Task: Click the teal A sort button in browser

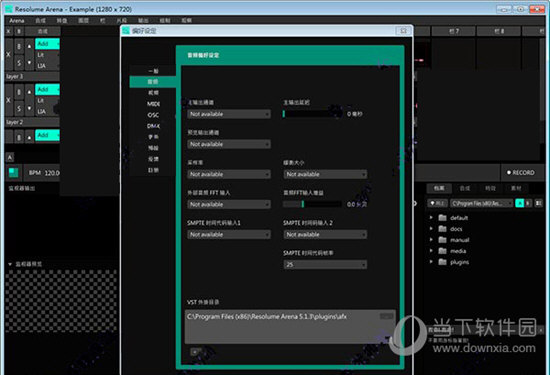Action: (x=519, y=203)
